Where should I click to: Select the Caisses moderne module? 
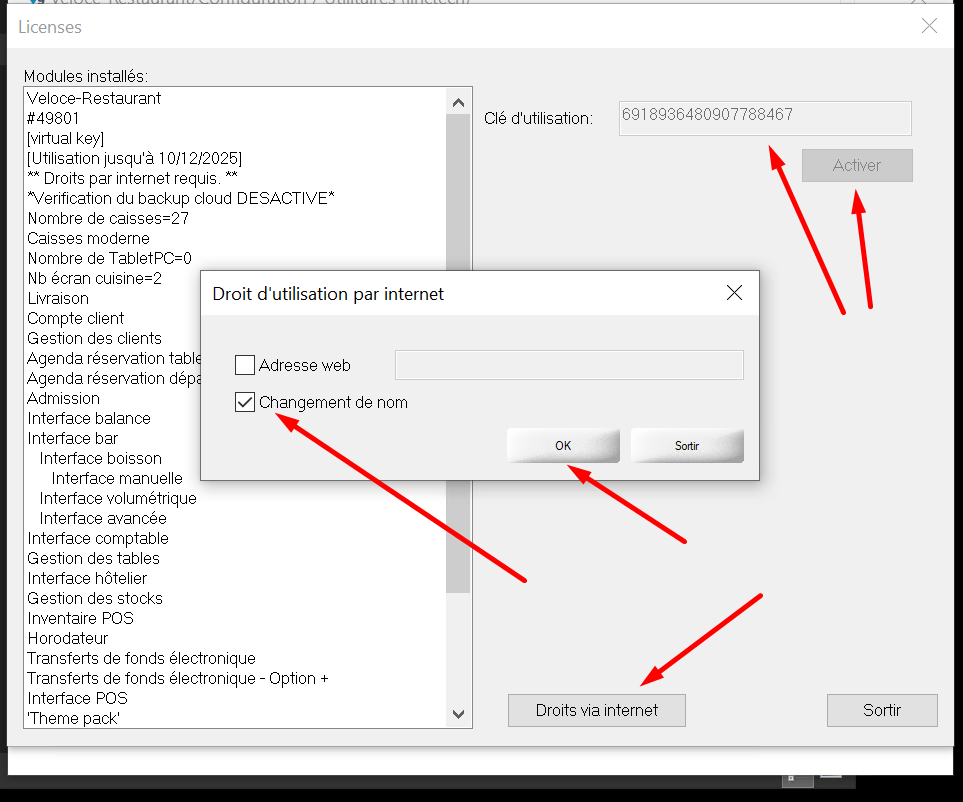tap(88, 238)
